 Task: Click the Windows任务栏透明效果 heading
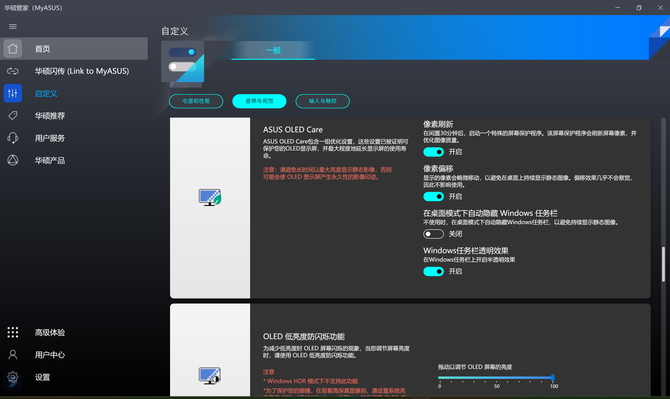(466, 251)
